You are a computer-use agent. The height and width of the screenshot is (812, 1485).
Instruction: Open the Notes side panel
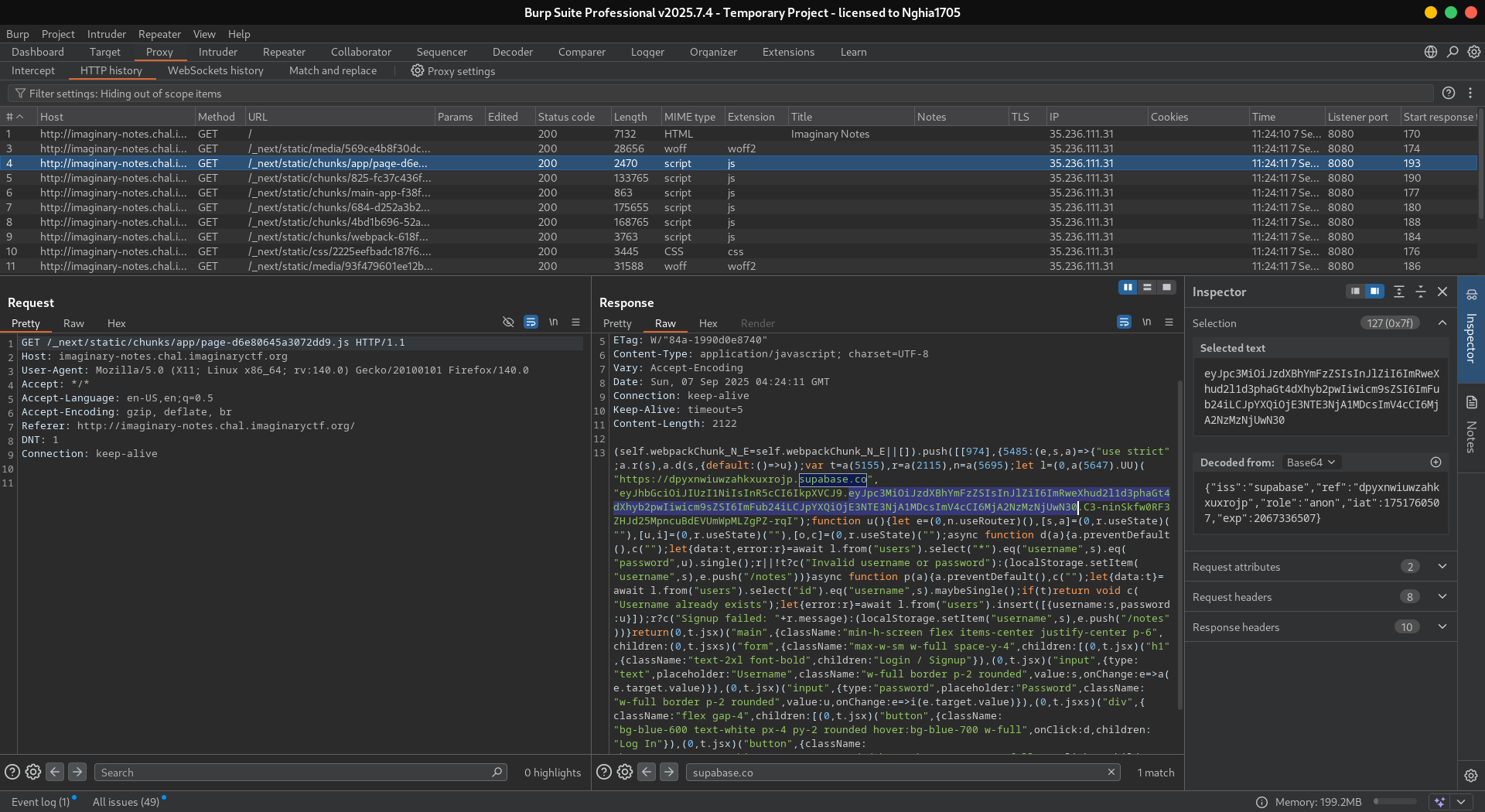pyautogui.click(x=1471, y=424)
